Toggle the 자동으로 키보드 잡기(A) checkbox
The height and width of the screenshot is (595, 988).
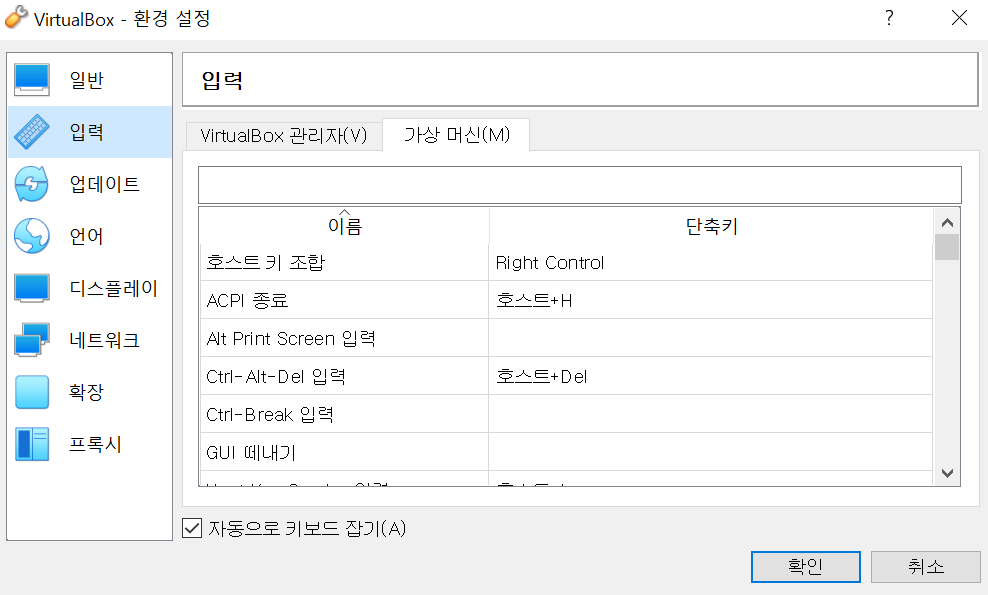192,528
